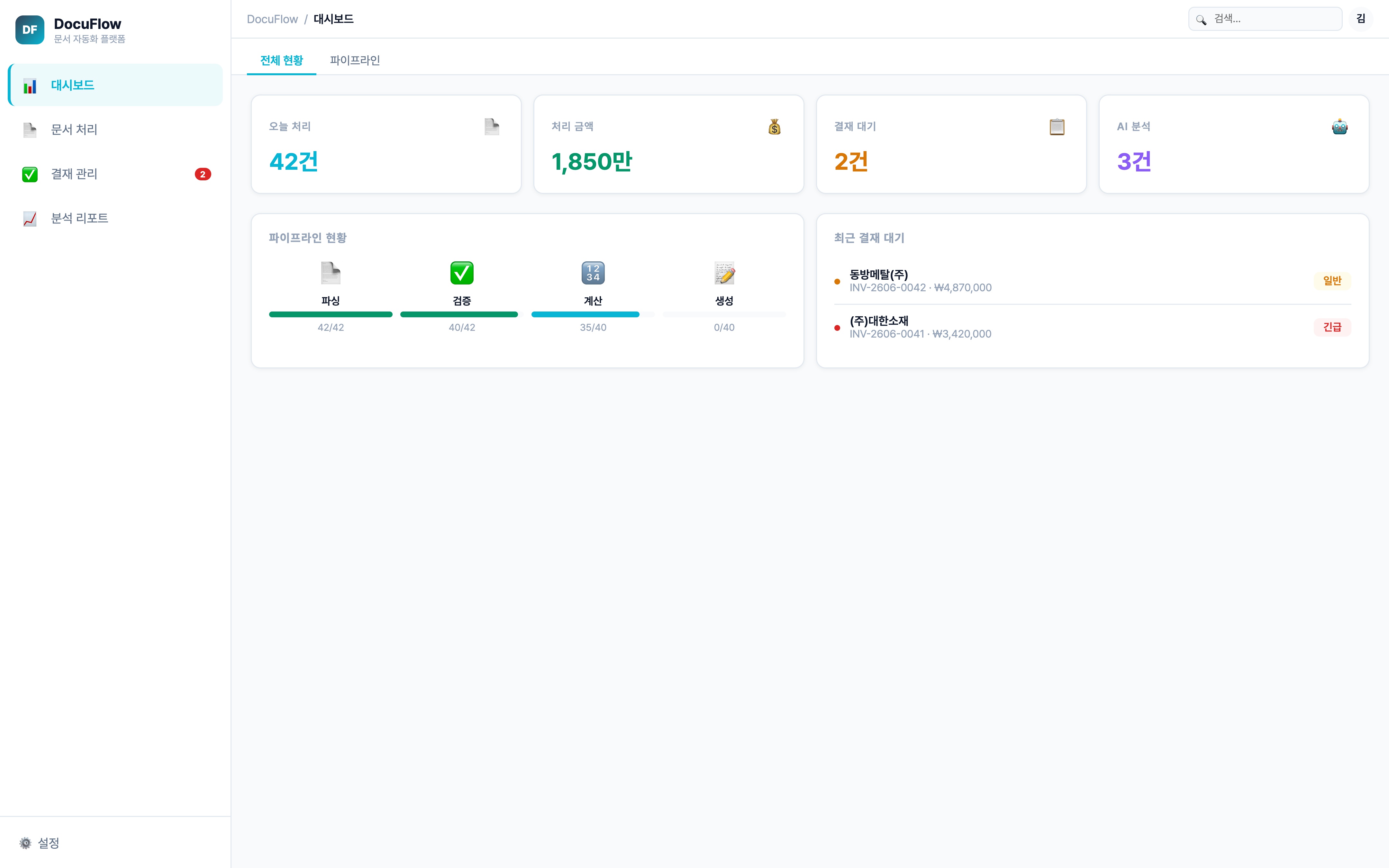Click the 계산 progress bar
Screen dimensions: 1389x868
592,315
